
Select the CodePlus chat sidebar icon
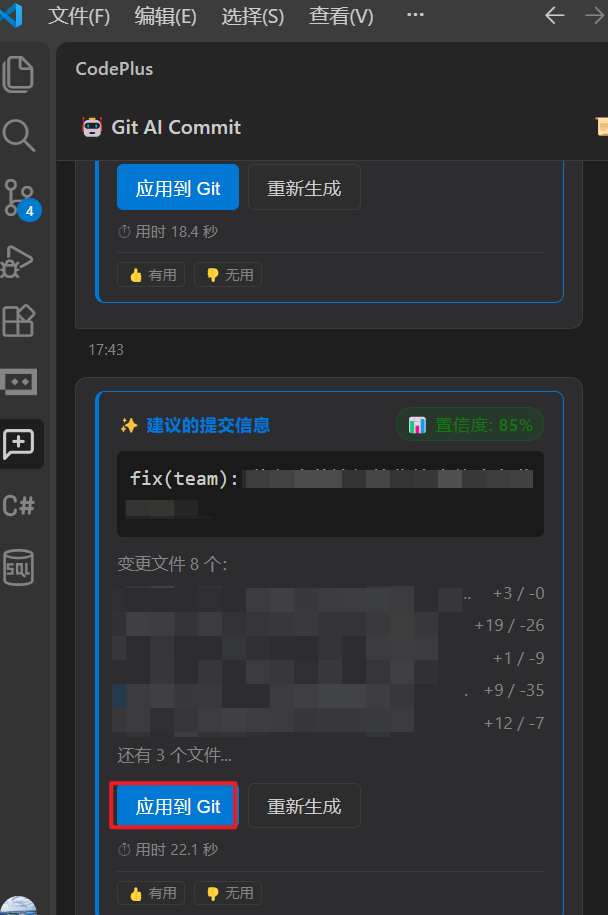(x=19, y=444)
